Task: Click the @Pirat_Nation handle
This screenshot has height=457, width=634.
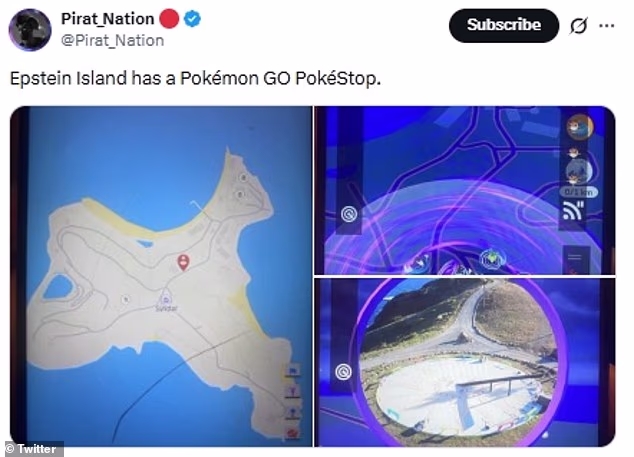Action: [114, 40]
